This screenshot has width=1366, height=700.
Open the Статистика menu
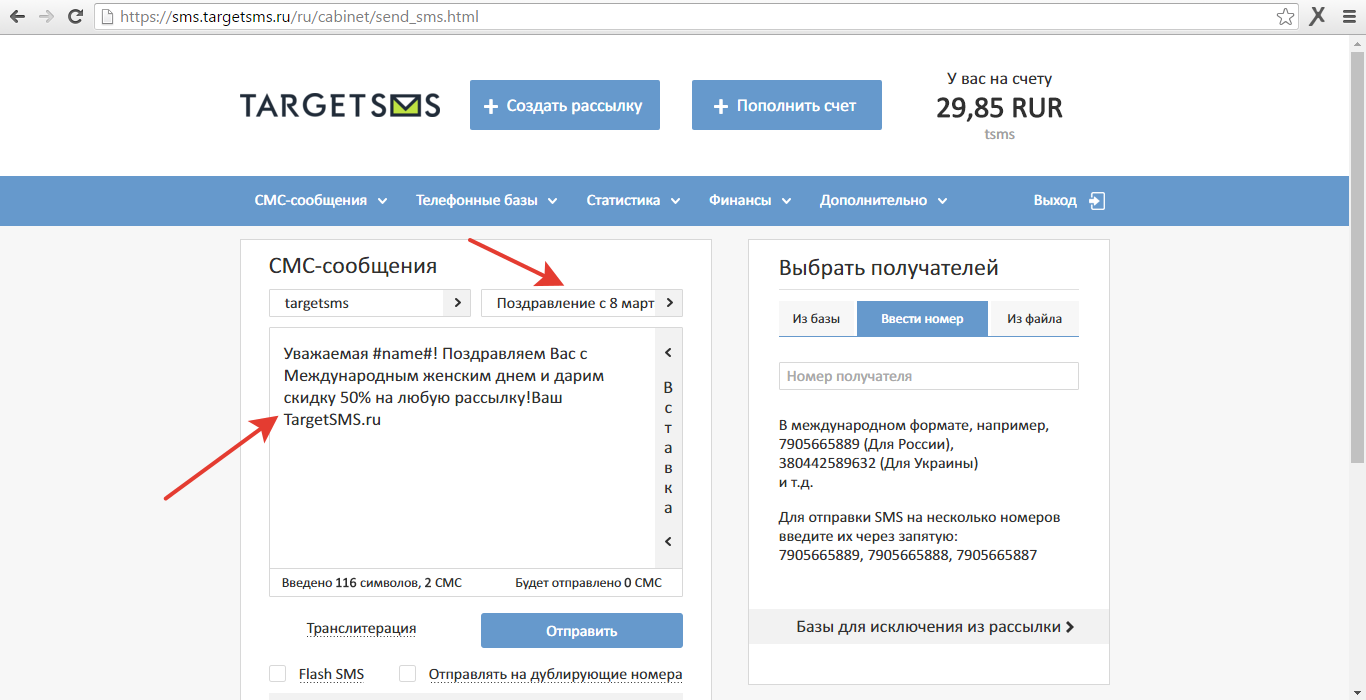633,200
